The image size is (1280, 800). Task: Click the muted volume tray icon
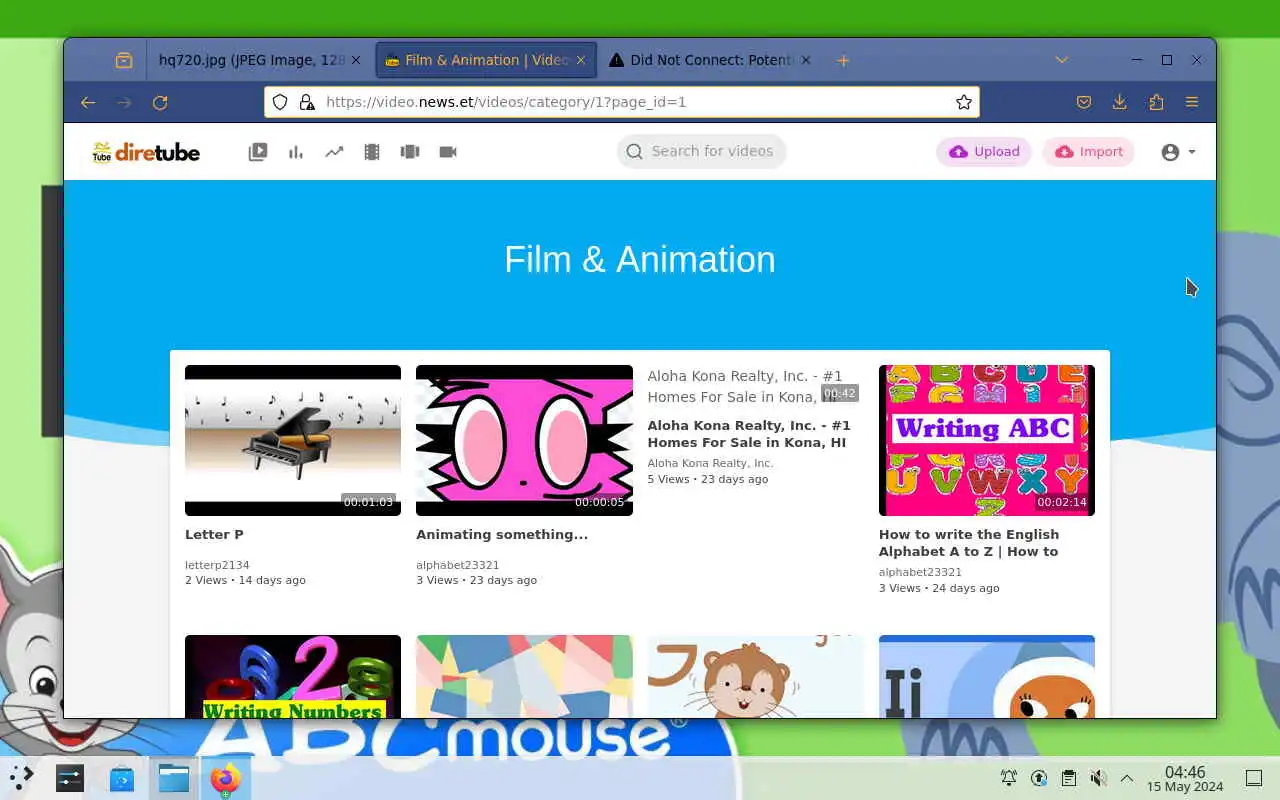point(1098,778)
